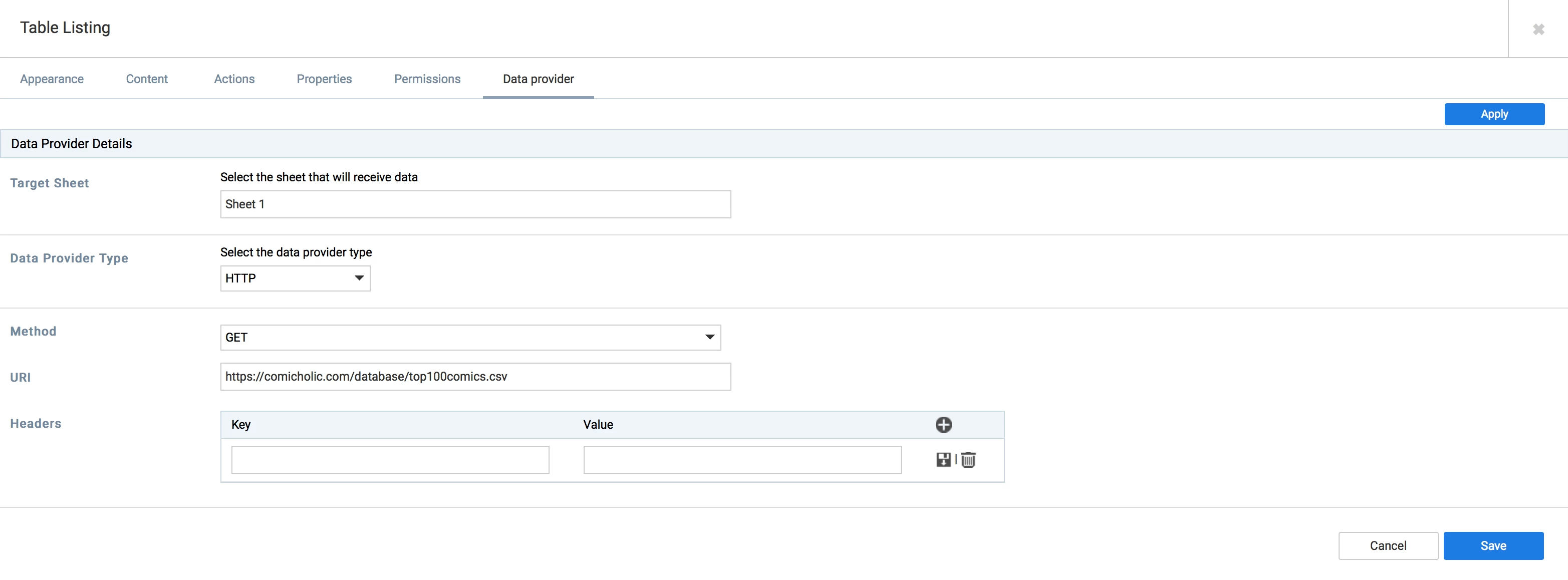This screenshot has width=1568, height=580.
Task: Click the header Value input box
Action: click(x=742, y=459)
